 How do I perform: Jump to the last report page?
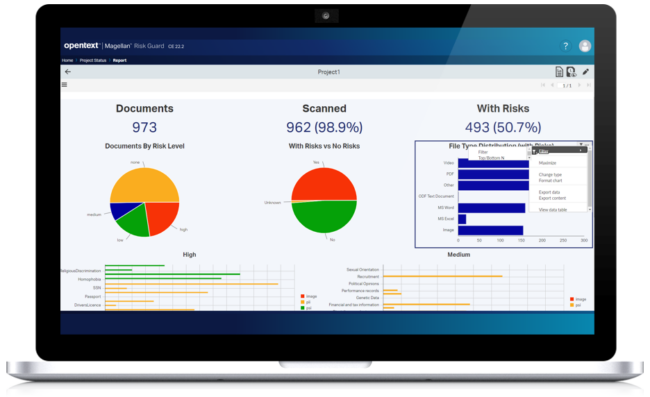[588, 85]
